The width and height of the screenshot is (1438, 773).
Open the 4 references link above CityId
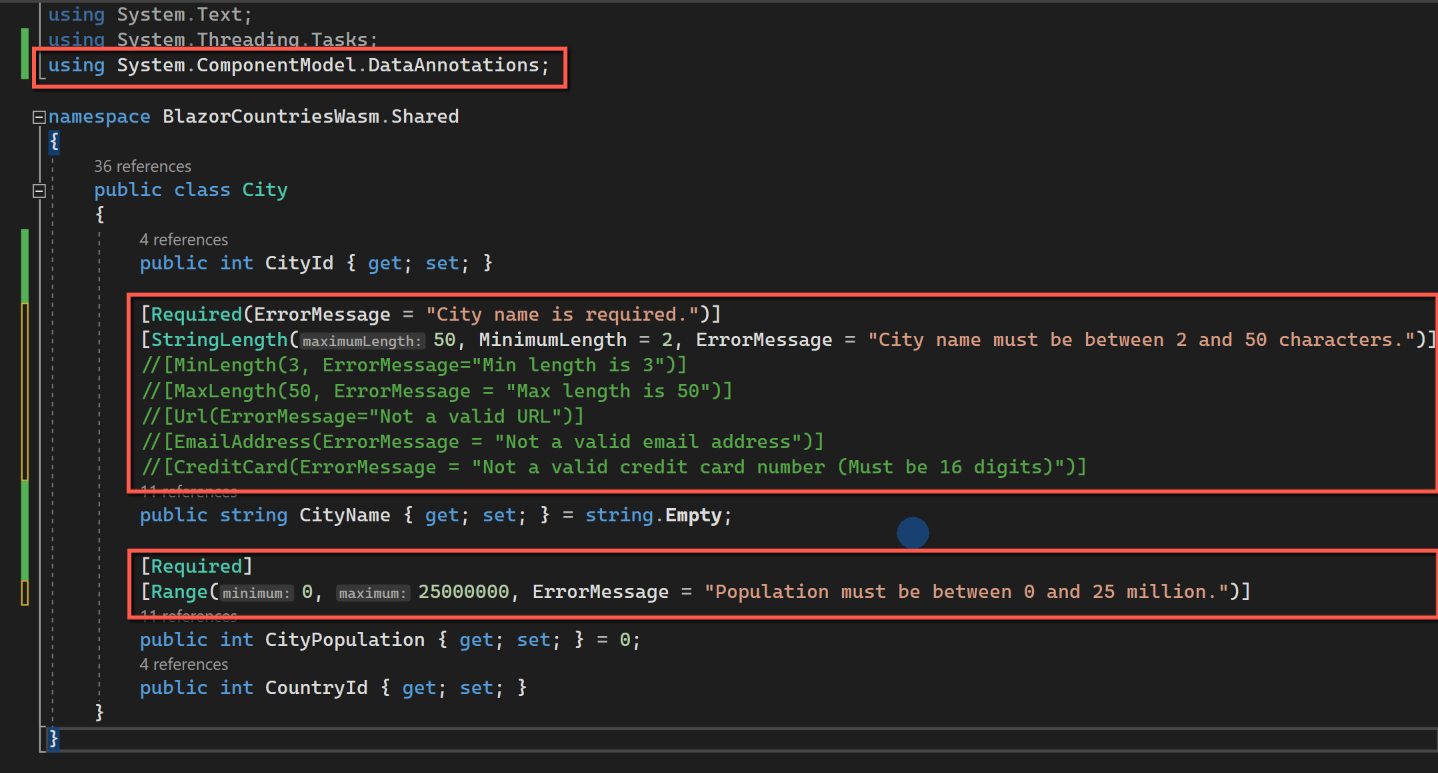click(x=184, y=239)
